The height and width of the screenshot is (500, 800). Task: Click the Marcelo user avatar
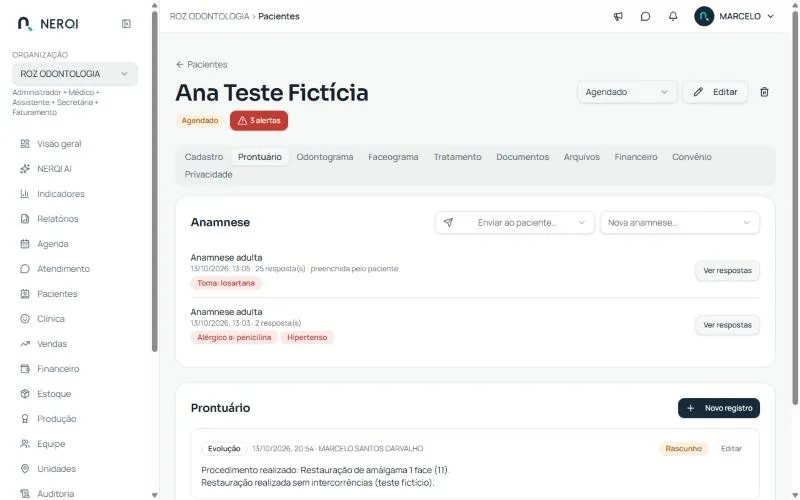pos(704,16)
